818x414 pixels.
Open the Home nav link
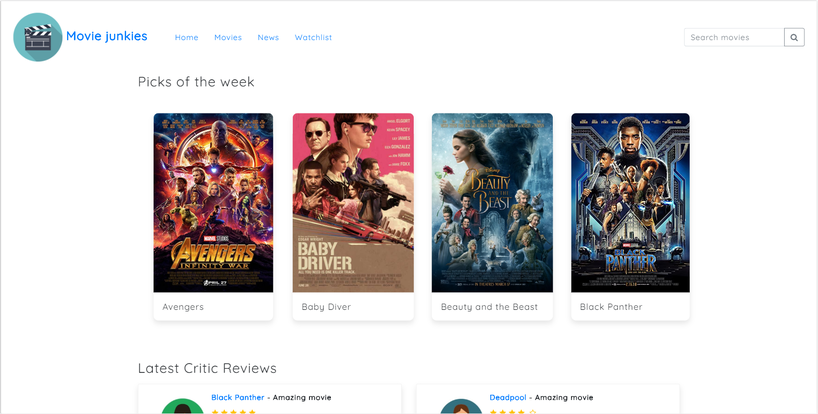click(186, 38)
